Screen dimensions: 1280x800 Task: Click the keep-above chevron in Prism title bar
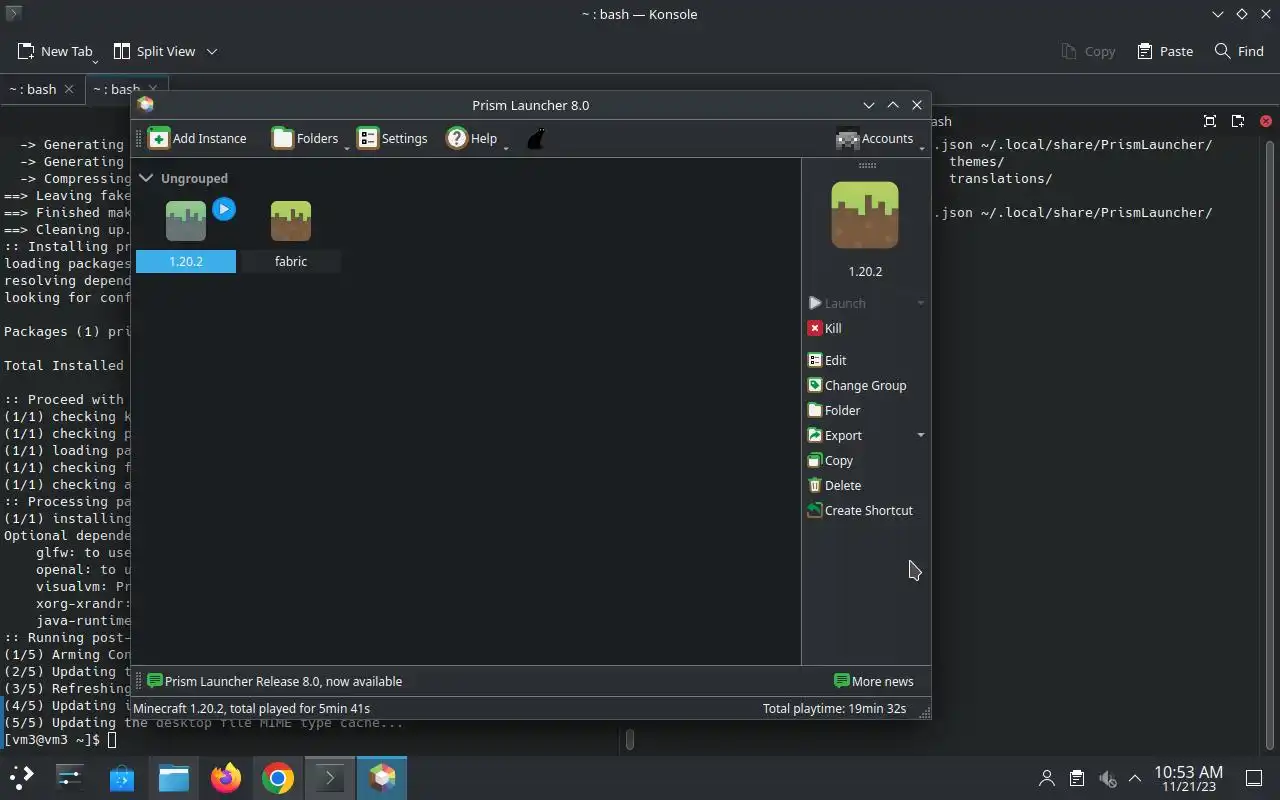(x=892, y=105)
